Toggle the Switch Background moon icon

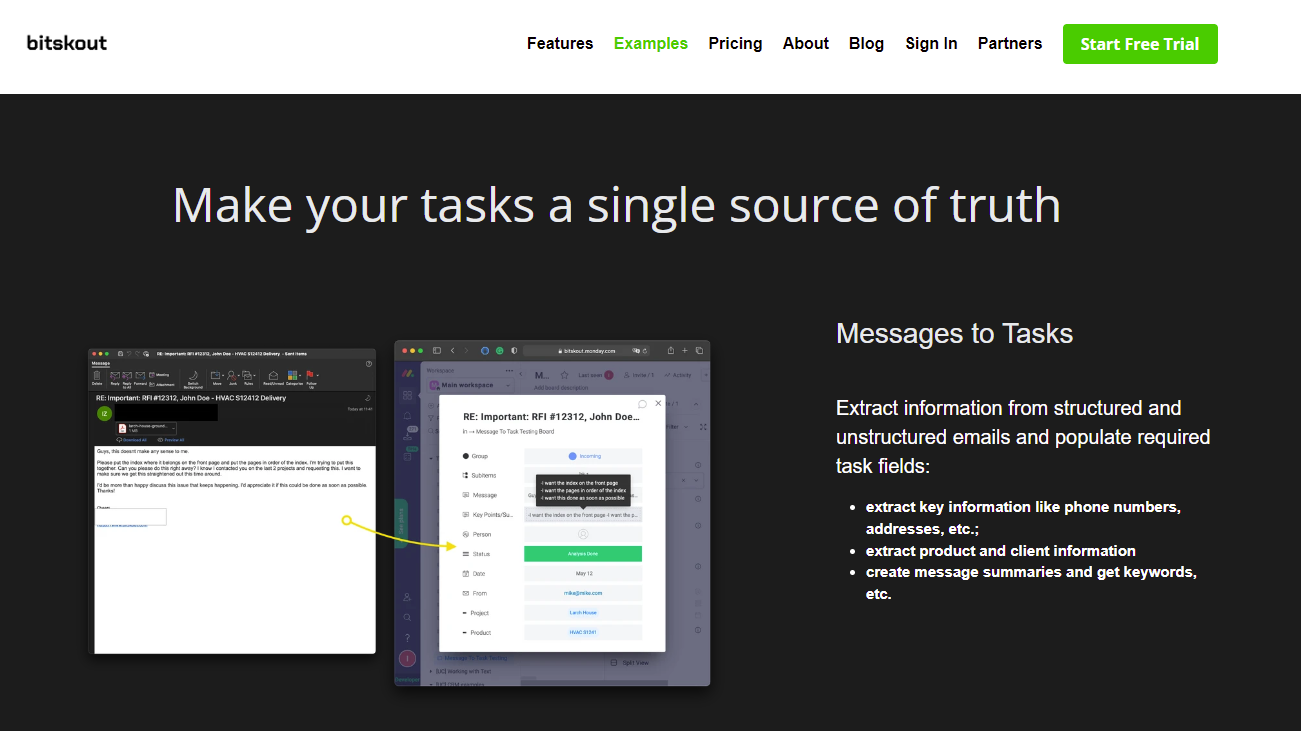coord(192,375)
